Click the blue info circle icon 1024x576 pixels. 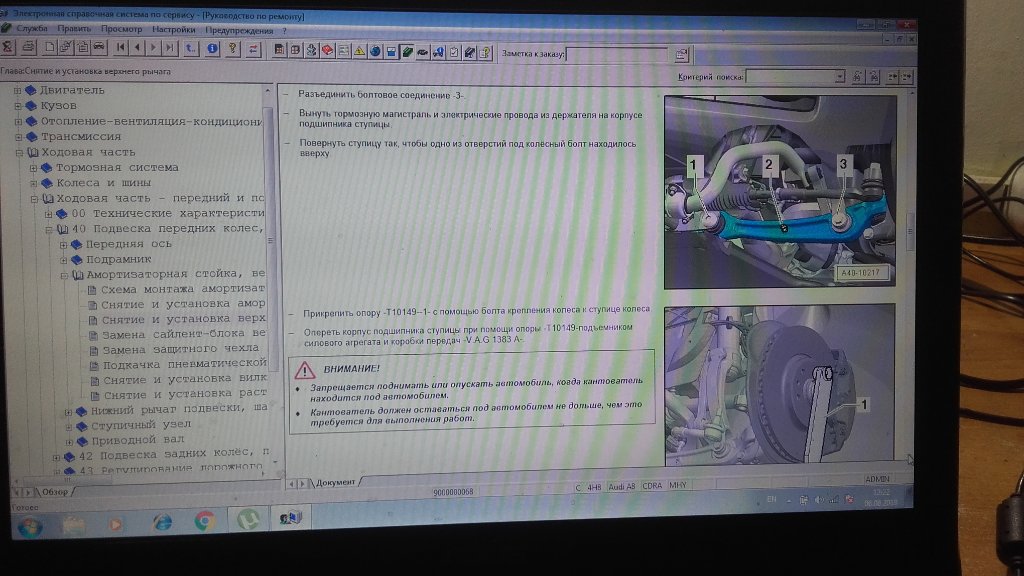[x=212, y=48]
